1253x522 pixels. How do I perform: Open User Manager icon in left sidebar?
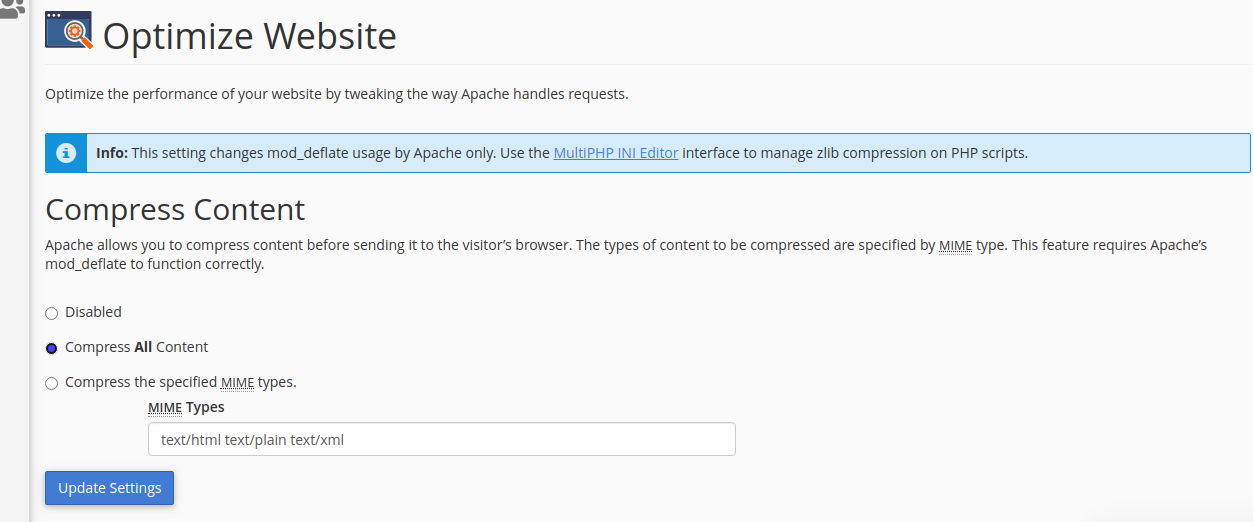pos(12,10)
